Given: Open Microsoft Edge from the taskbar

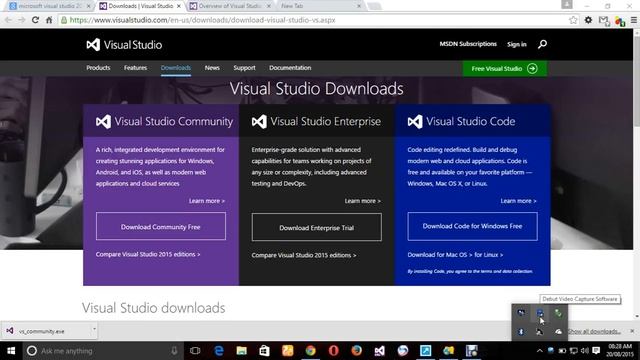Looking at the screenshot, I should tap(218, 351).
